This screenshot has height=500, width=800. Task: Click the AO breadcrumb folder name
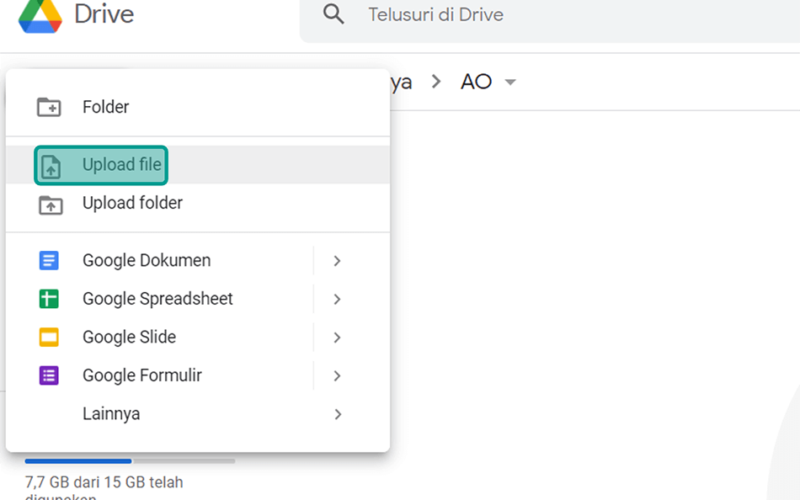click(x=476, y=82)
